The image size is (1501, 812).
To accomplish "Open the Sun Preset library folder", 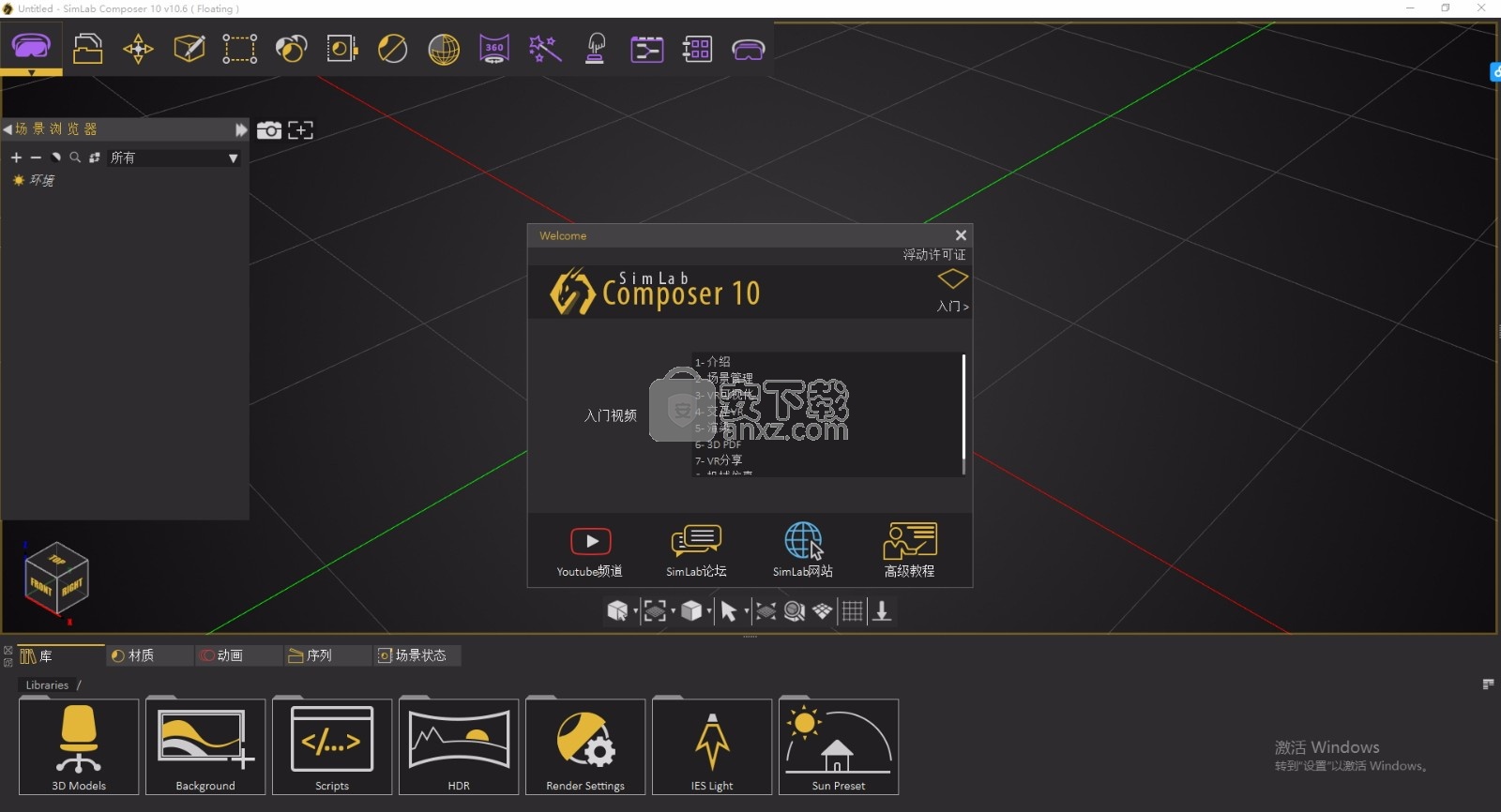I will [839, 746].
